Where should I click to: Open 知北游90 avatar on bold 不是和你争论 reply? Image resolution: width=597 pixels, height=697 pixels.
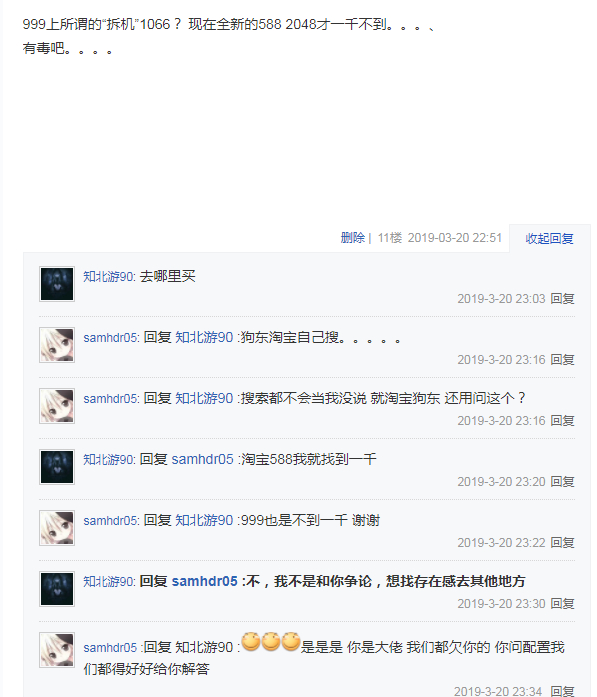[57, 589]
